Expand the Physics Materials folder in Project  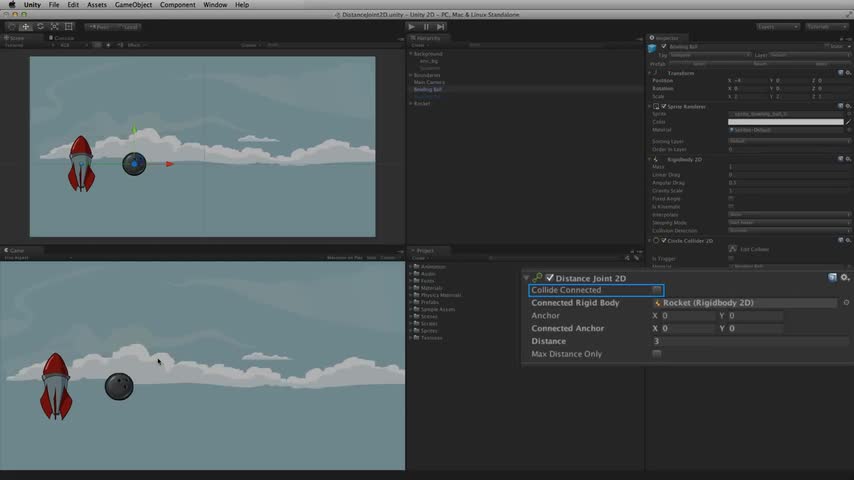[x=411, y=295]
